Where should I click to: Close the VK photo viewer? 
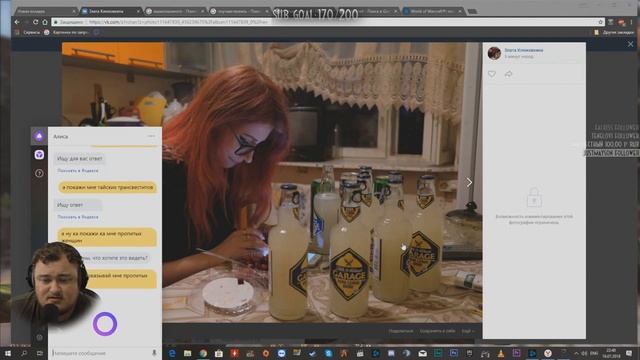coord(631,44)
